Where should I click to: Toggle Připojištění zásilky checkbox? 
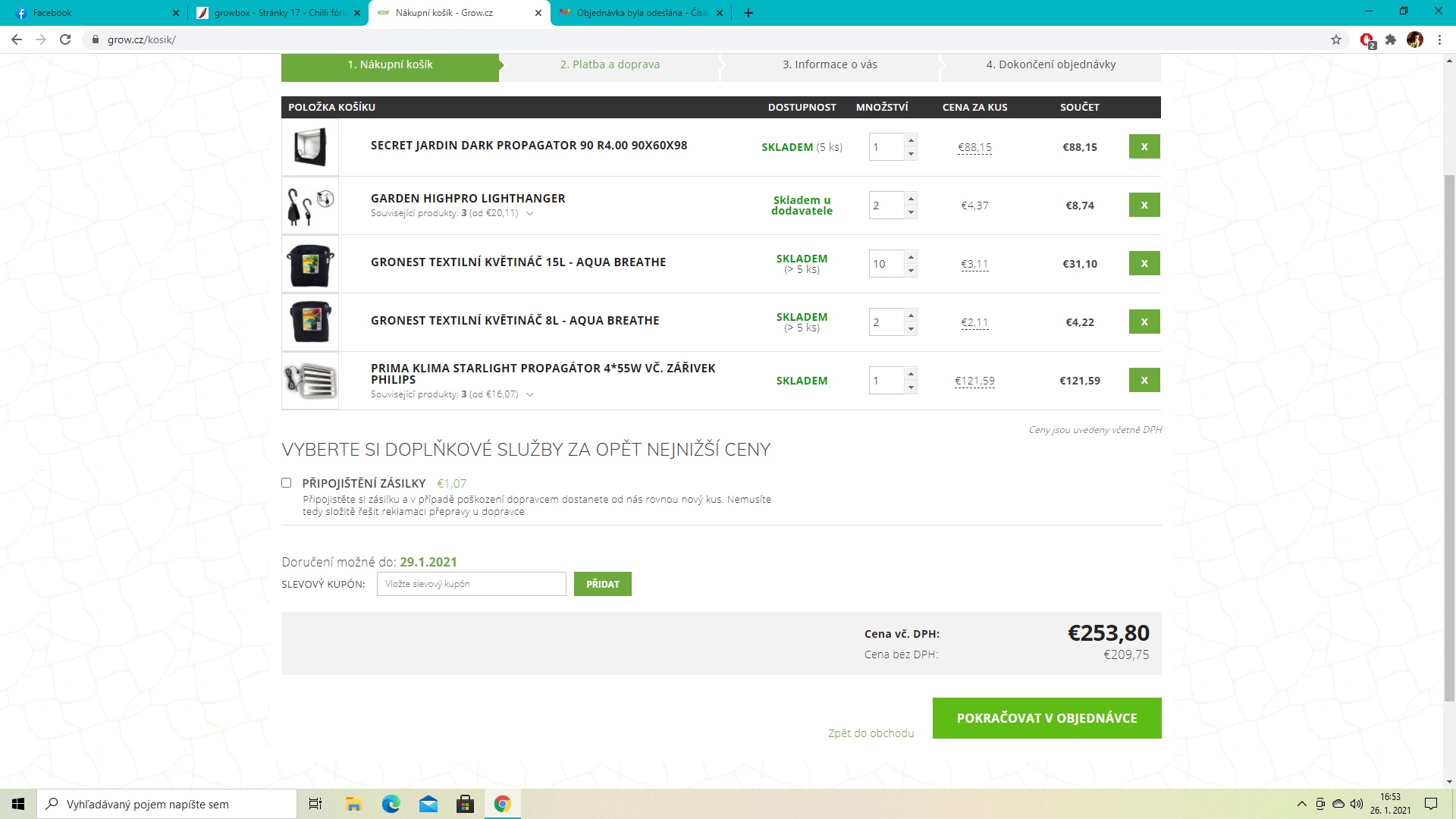click(x=287, y=483)
